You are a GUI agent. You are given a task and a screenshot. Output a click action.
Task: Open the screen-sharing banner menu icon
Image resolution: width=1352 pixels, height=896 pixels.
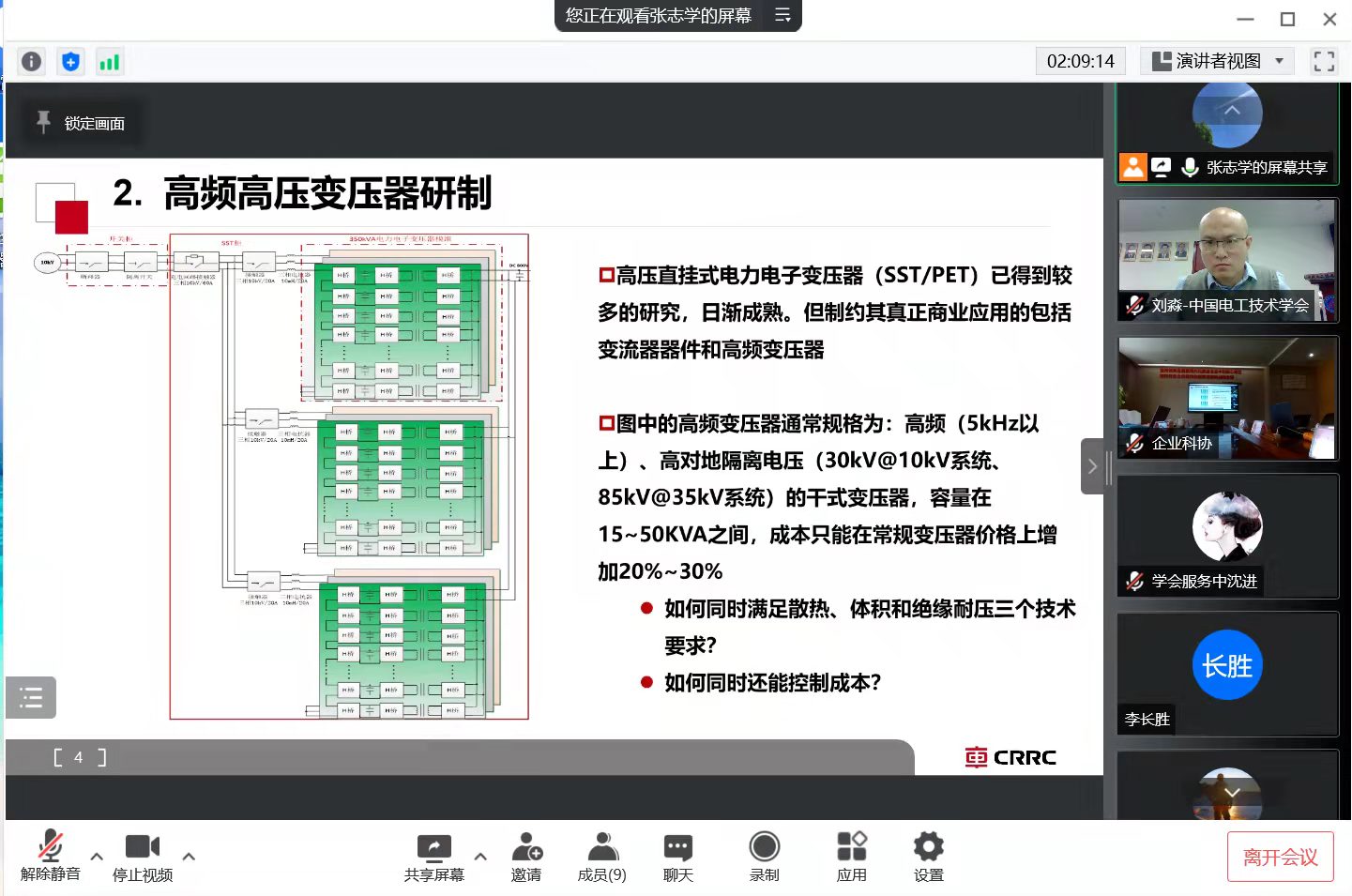point(782,15)
